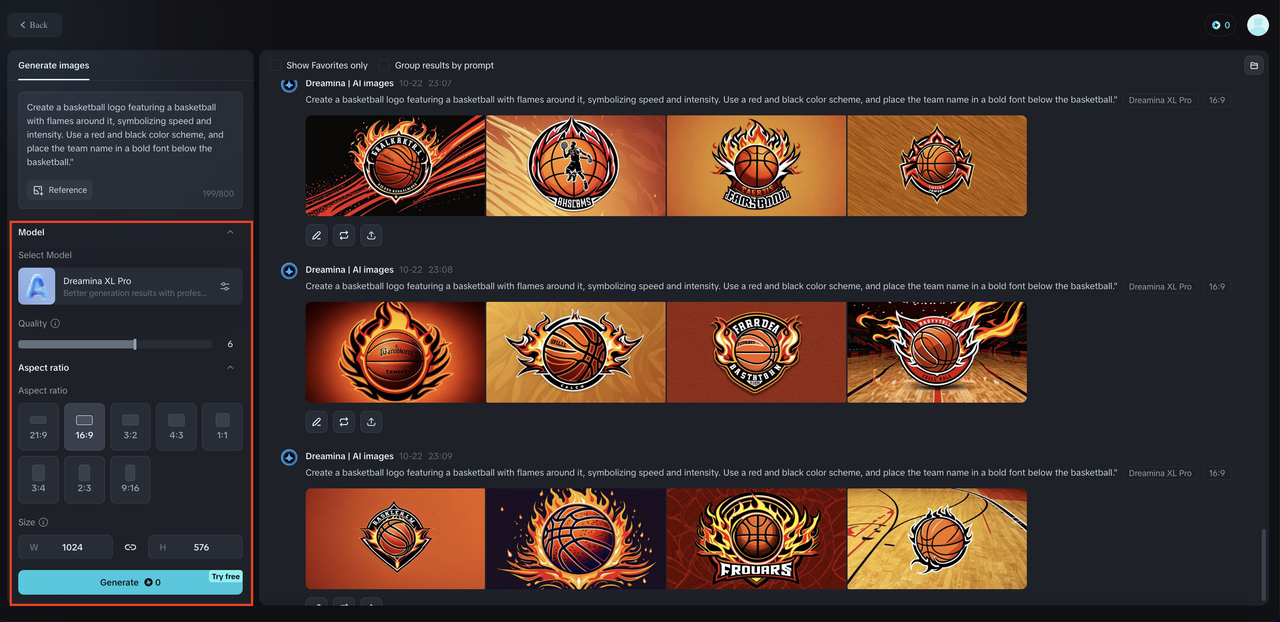Select the 2:3 aspect ratio
Viewport: 1280px width, 622px height.
pos(84,480)
